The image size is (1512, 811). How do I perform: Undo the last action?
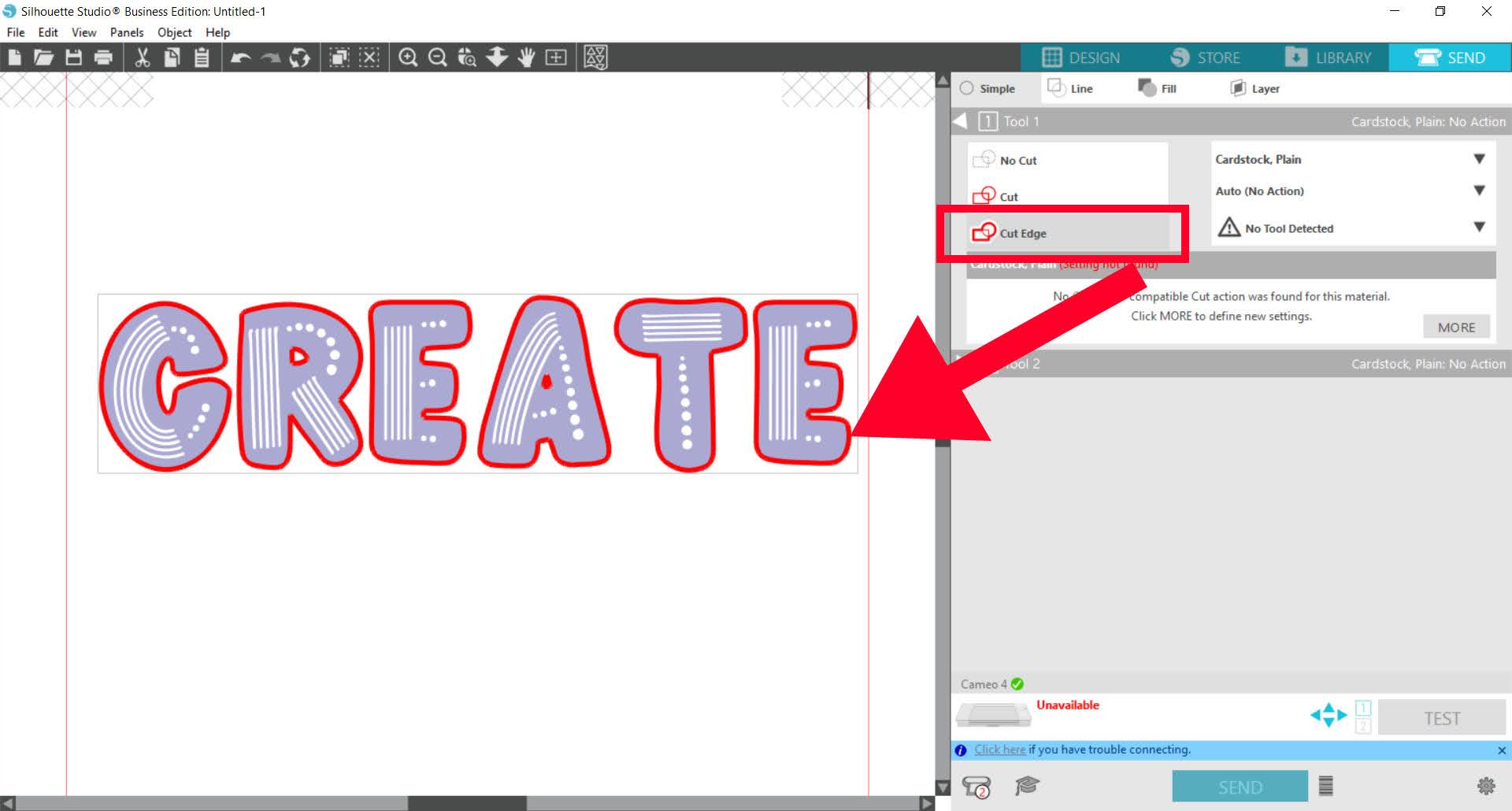tap(240, 57)
